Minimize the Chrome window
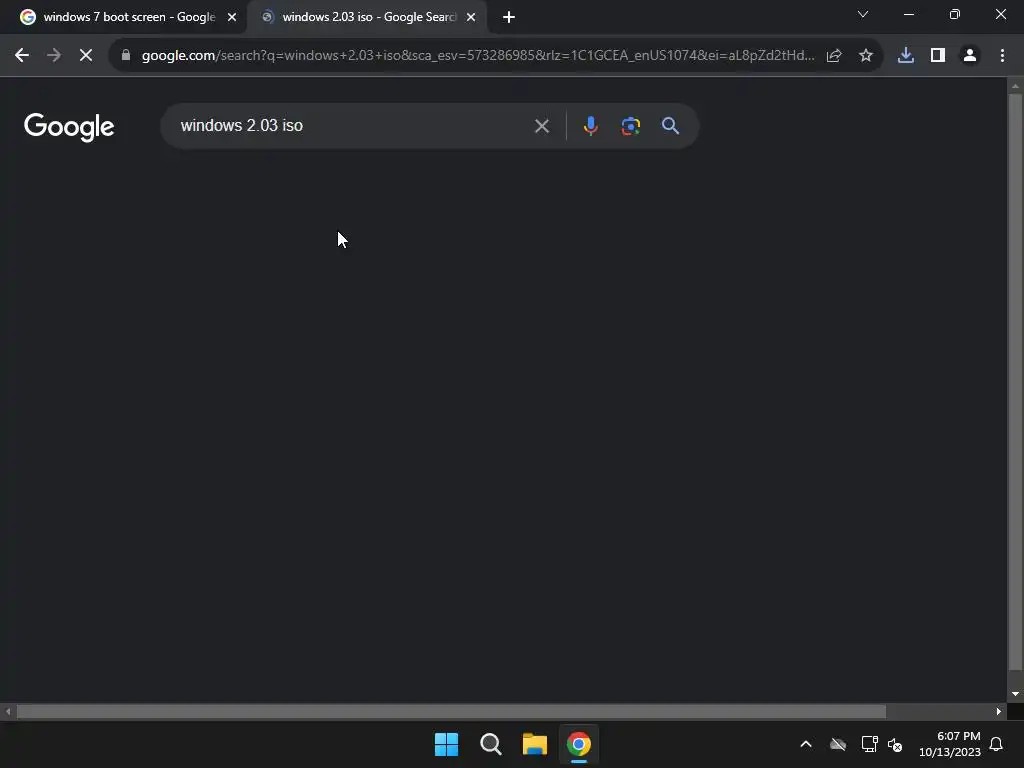Viewport: 1024px width, 768px height. pos(909,14)
